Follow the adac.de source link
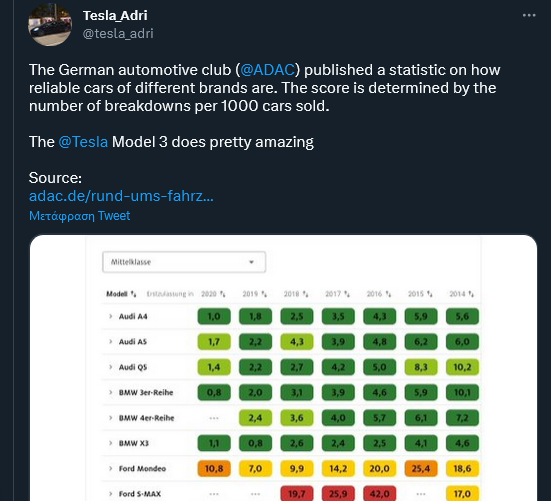The image size is (551, 501). [x=121, y=196]
